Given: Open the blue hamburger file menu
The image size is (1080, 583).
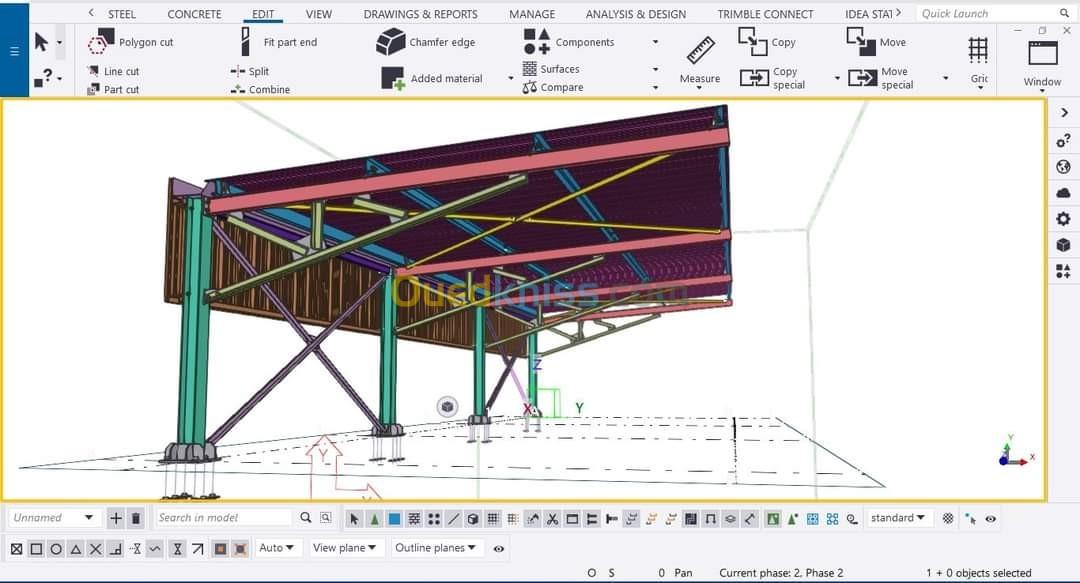Looking at the screenshot, I should pos(14,51).
